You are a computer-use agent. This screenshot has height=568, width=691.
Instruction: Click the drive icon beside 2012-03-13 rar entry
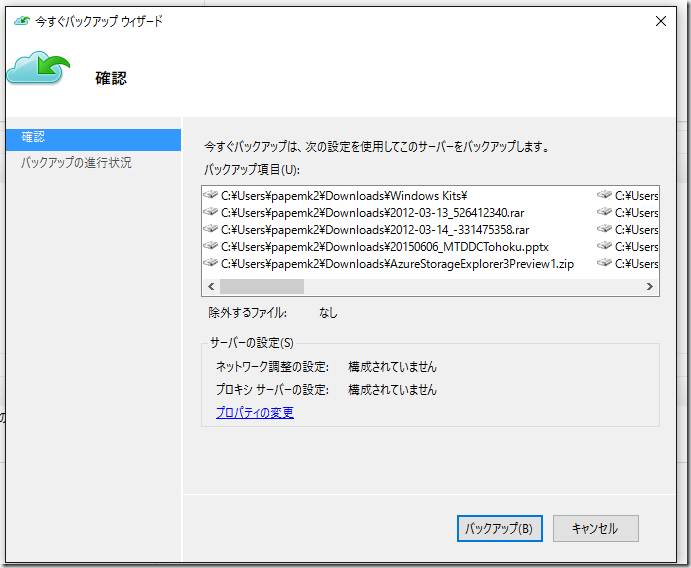pos(211,212)
